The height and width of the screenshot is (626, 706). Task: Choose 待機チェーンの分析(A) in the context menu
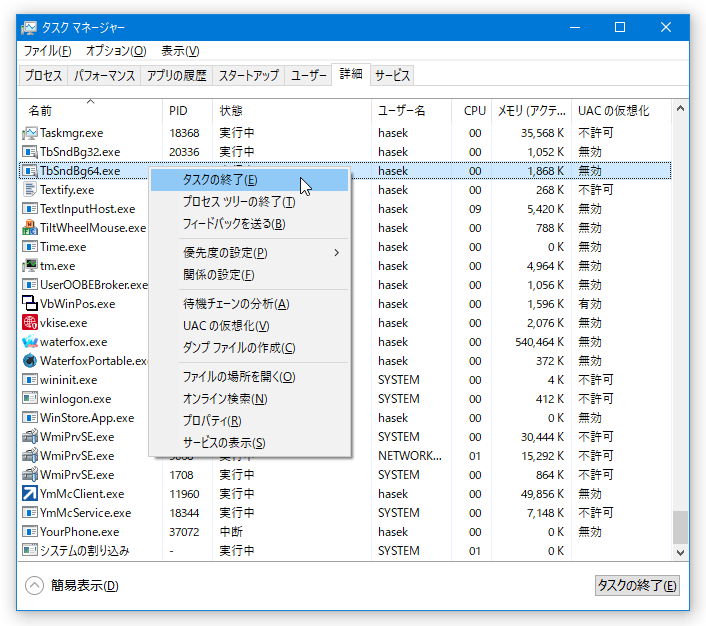249,304
